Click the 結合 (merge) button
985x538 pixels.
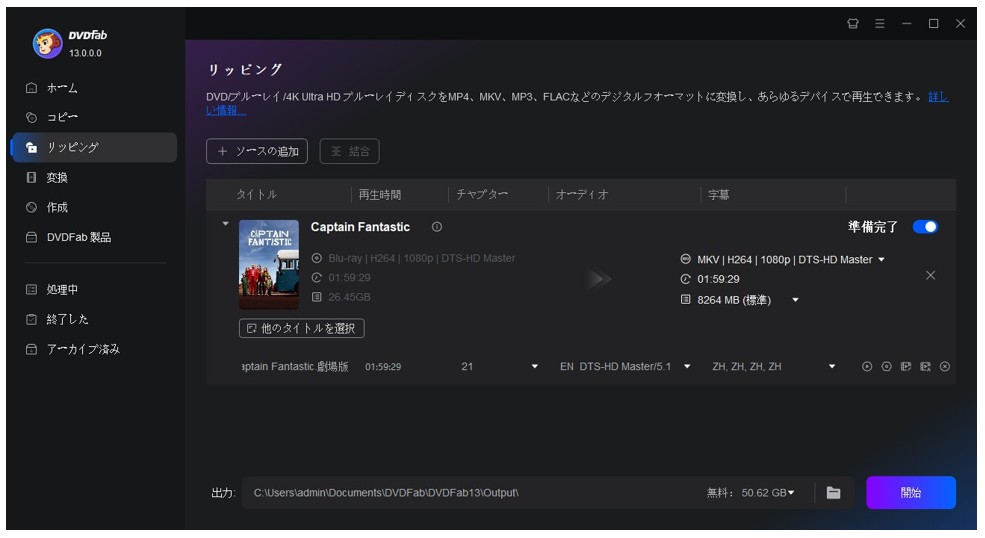349,151
